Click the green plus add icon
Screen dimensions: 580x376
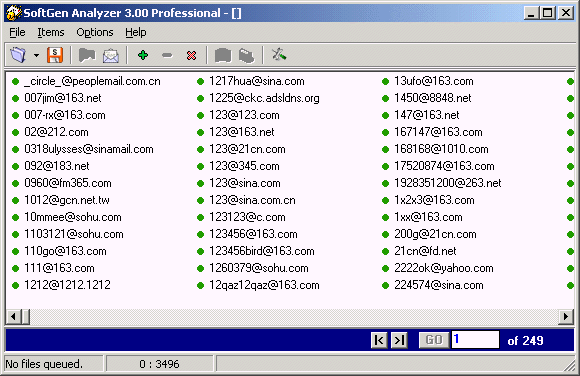[x=143, y=56]
